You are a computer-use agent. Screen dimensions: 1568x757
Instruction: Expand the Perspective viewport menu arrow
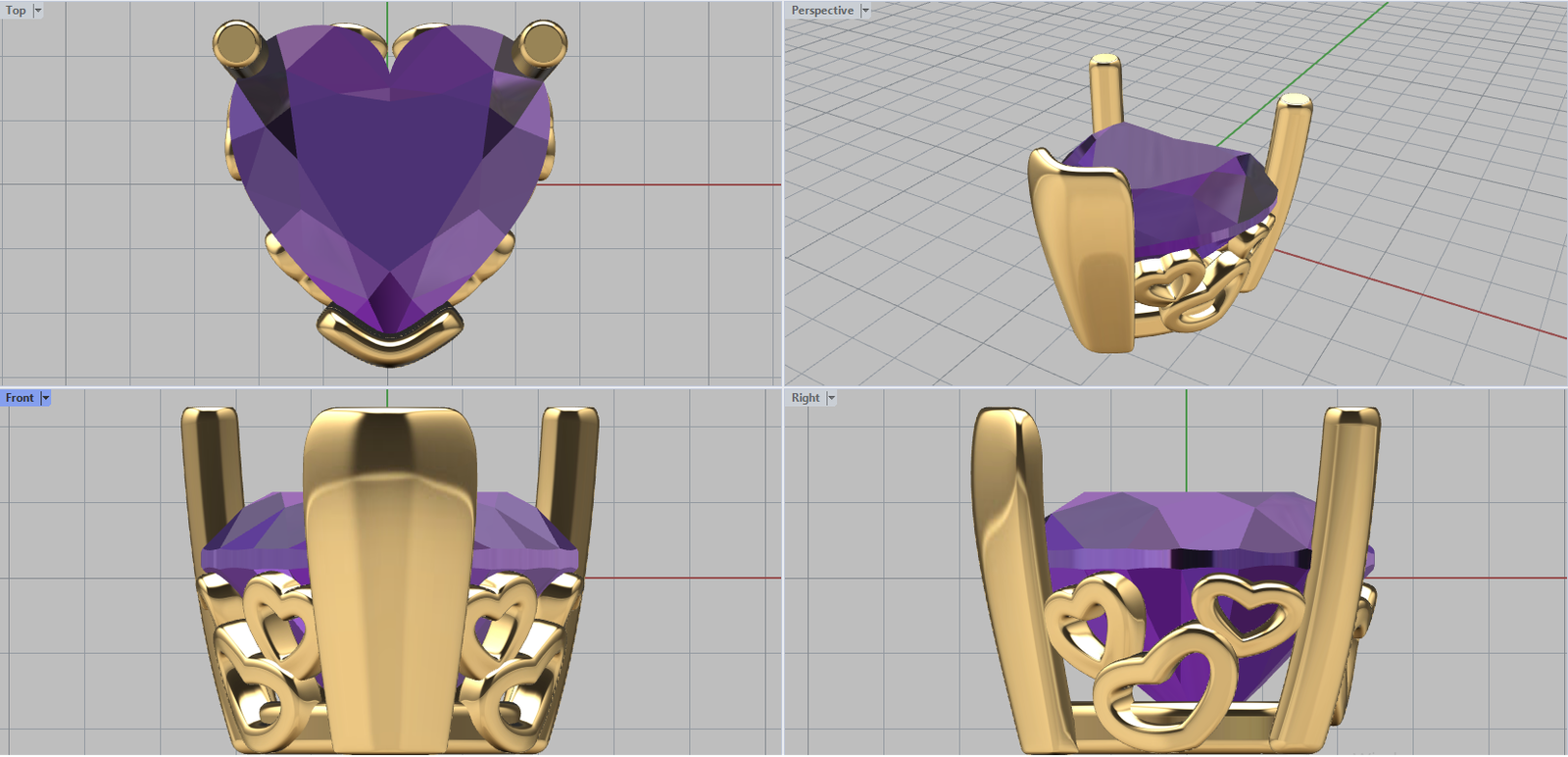[865, 11]
